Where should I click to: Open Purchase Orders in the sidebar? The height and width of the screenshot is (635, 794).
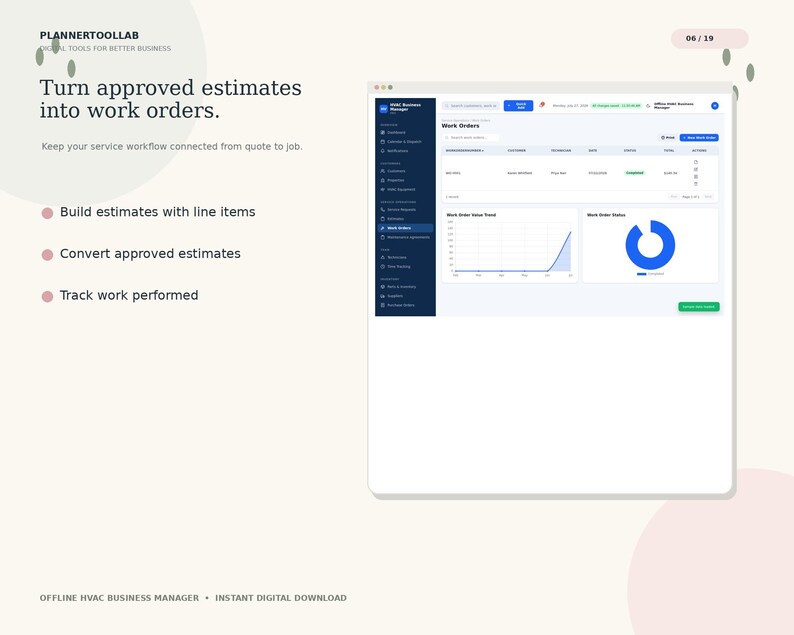[x=404, y=305]
